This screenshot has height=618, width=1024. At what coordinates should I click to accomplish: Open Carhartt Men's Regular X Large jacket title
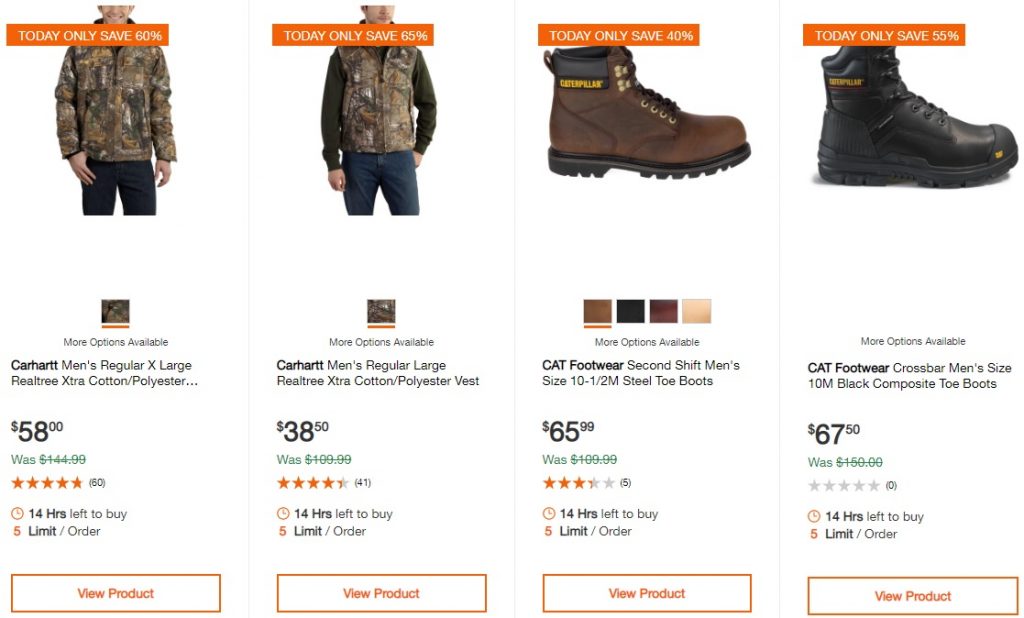[x=104, y=373]
